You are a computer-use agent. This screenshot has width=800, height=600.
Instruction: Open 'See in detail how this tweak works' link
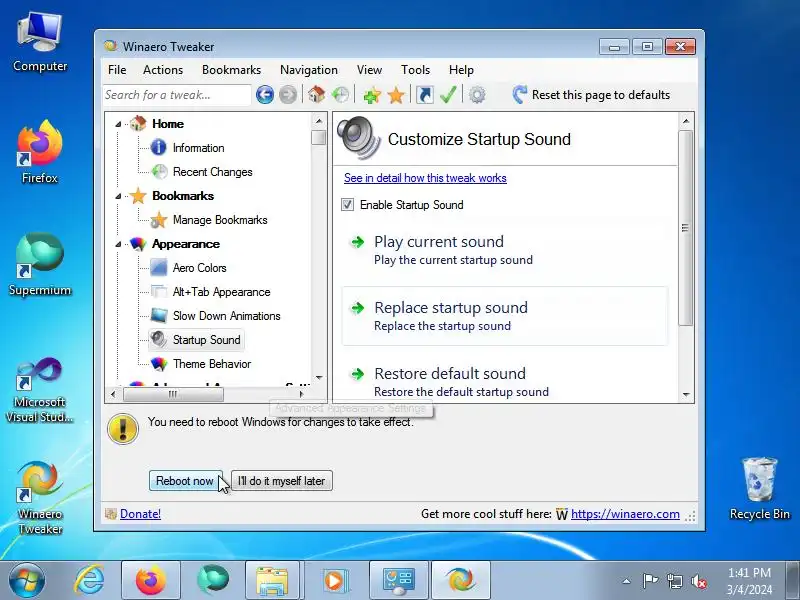pos(425,178)
